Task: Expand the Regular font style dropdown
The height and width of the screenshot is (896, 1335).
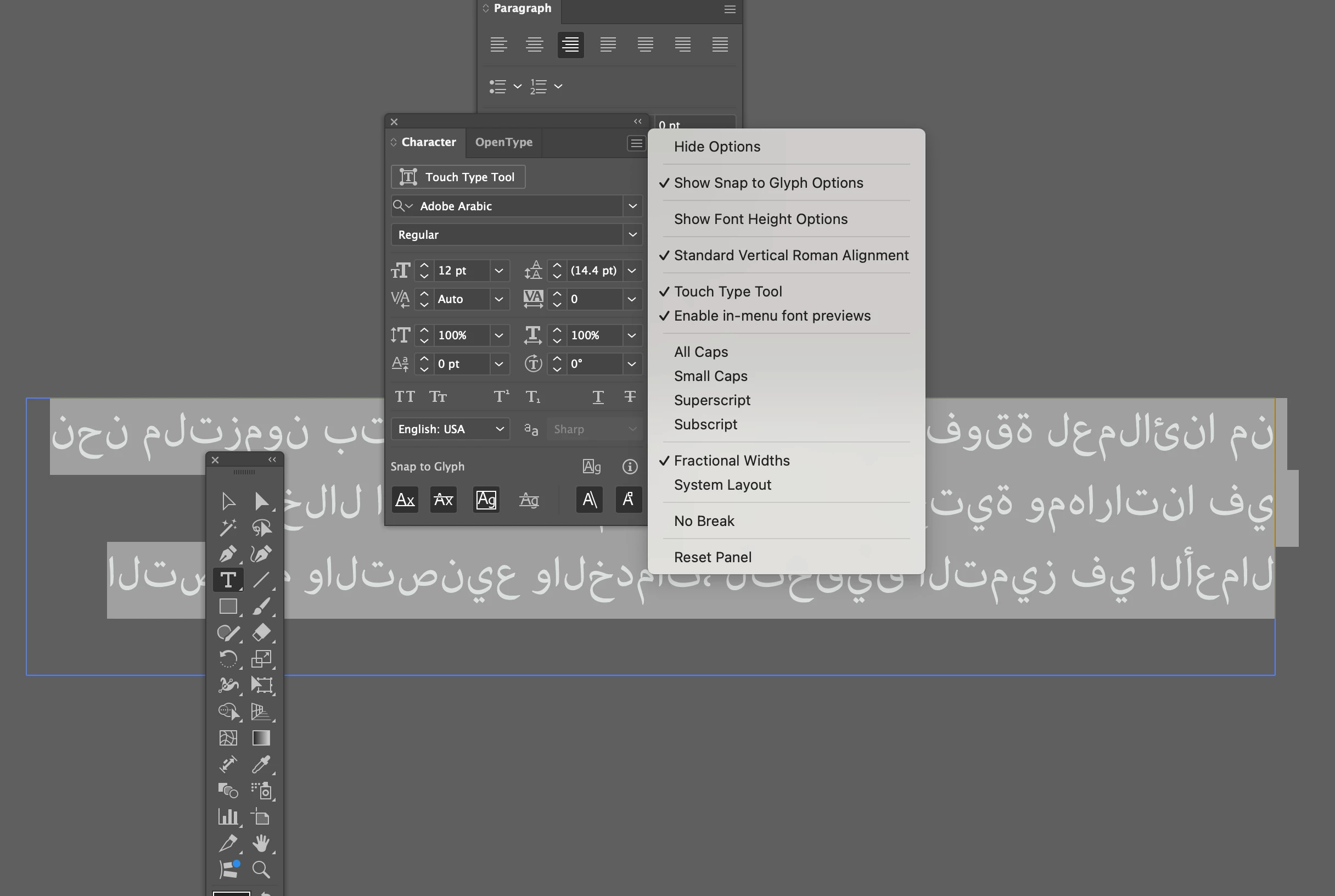Action: (632, 234)
